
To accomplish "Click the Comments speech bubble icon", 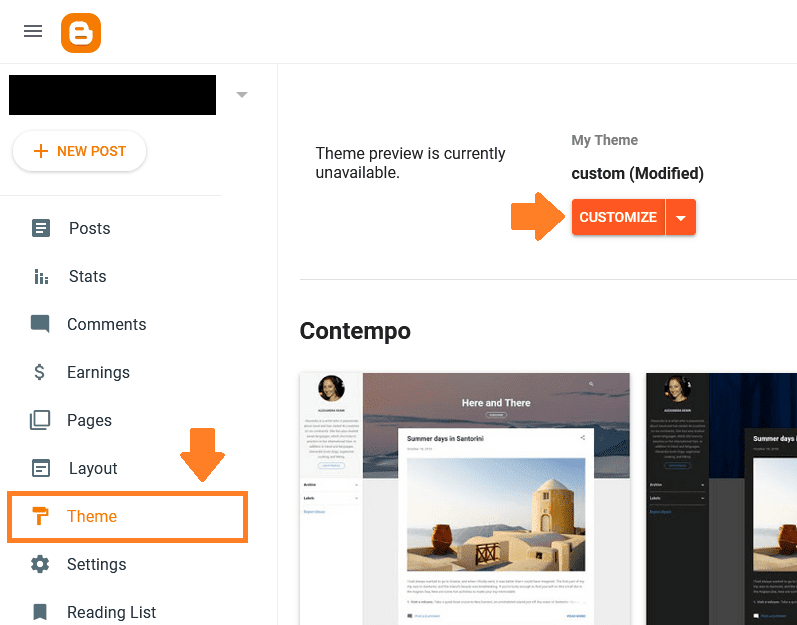I will click(x=40, y=324).
